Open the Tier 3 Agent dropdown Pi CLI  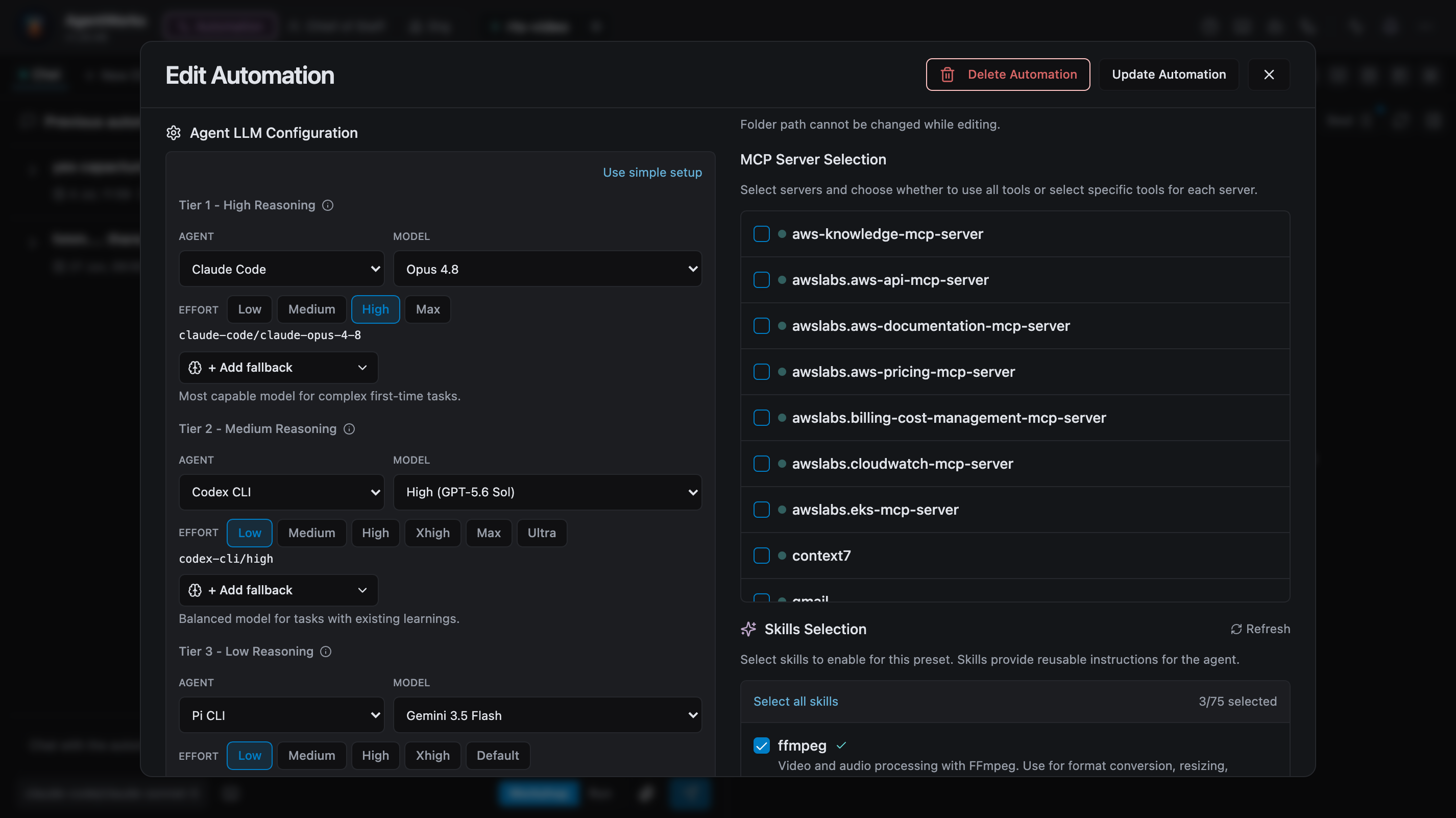coord(281,716)
